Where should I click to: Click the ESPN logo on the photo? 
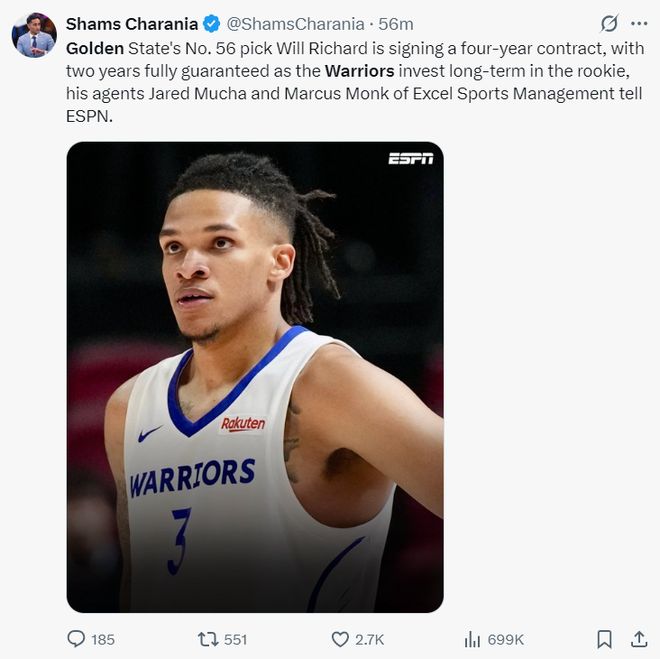[410, 158]
